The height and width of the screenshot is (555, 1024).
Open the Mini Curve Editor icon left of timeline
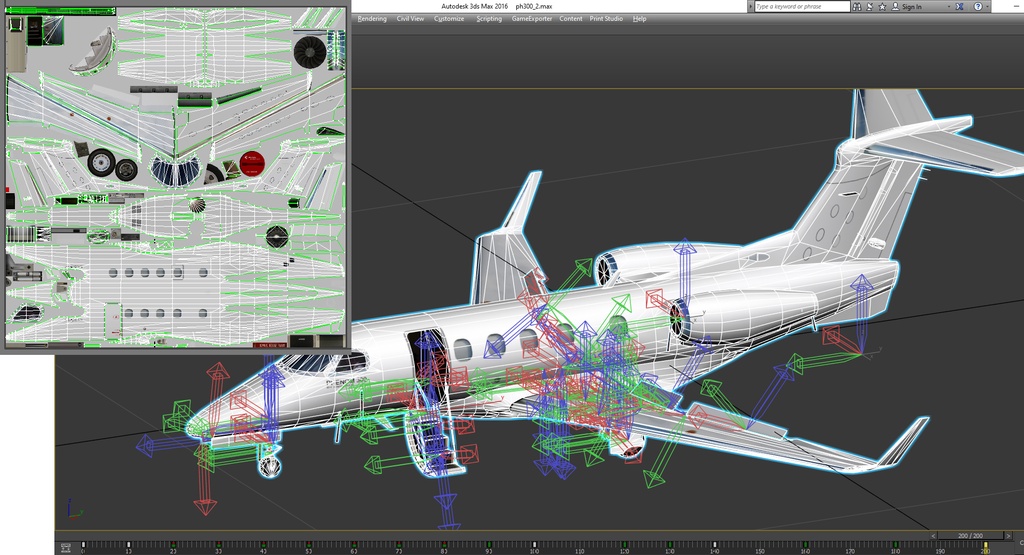[x=65, y=547]
